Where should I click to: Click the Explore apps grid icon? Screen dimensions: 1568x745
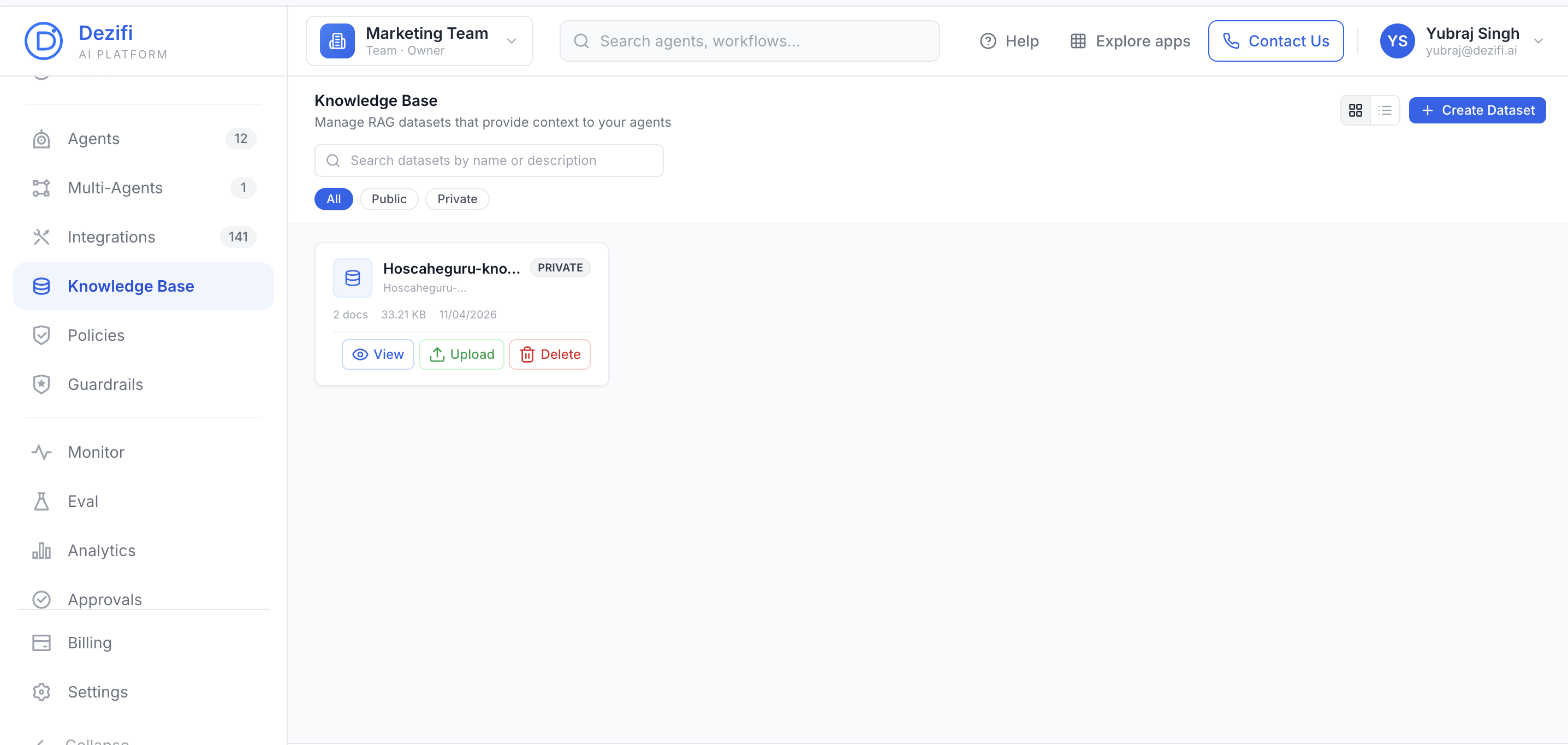click(1078, 41)
